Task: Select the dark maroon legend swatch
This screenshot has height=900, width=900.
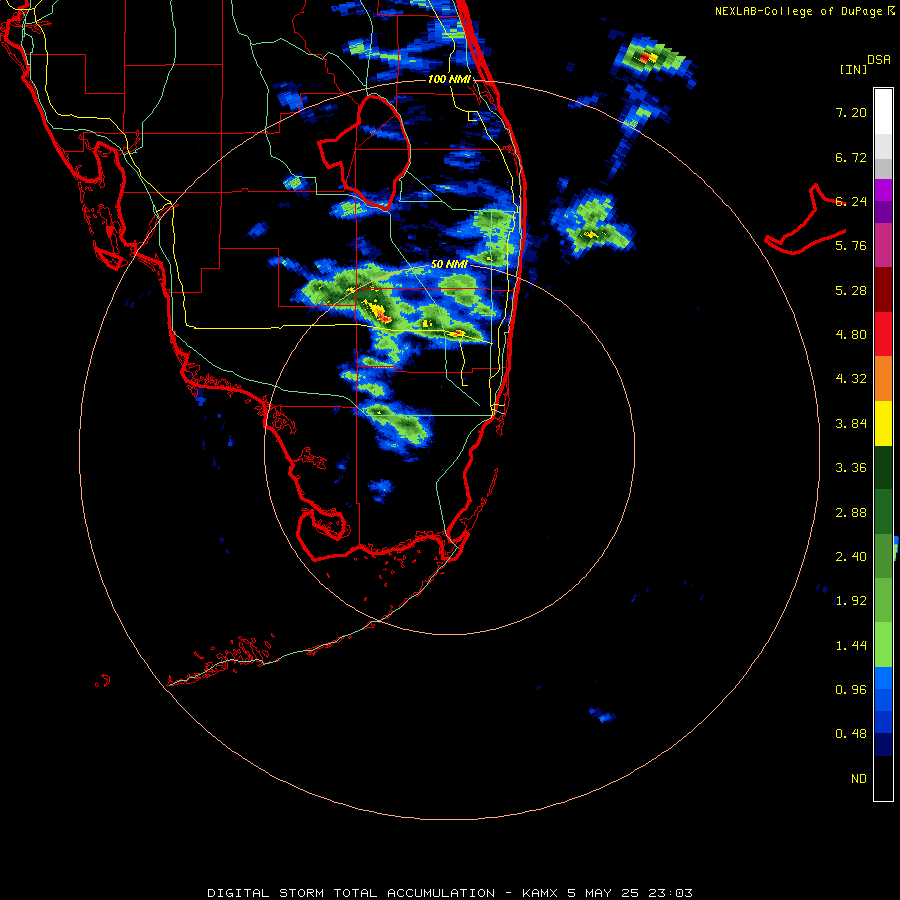Action: click(x=883, y=290)
